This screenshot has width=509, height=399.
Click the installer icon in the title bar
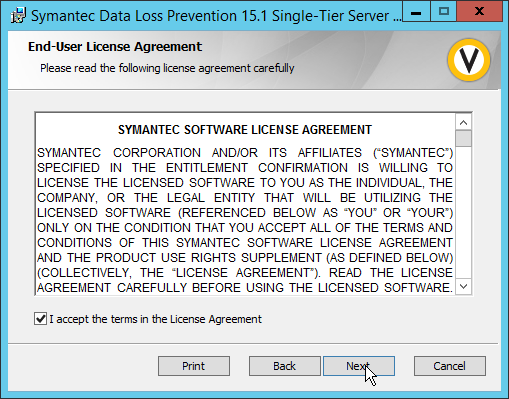coord(18,16)
